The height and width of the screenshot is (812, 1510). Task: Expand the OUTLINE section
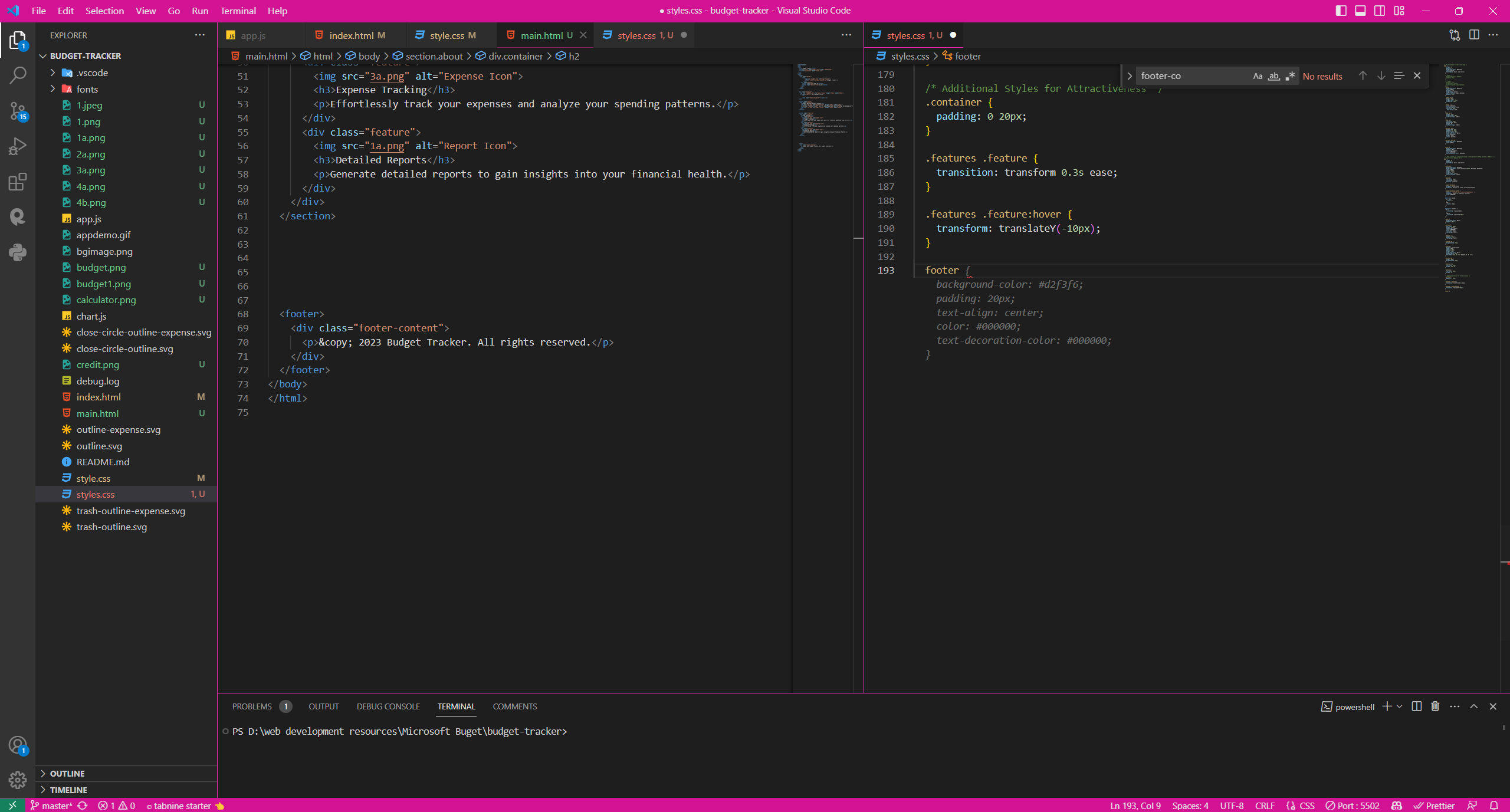[x=67, y=773]
